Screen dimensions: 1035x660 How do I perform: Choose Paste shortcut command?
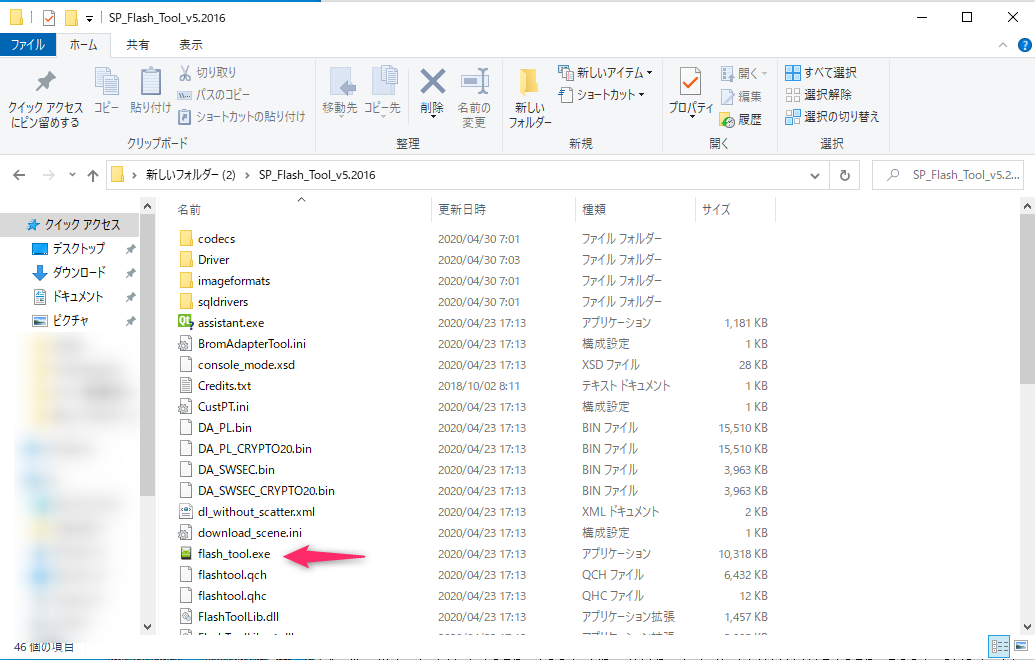242,117
